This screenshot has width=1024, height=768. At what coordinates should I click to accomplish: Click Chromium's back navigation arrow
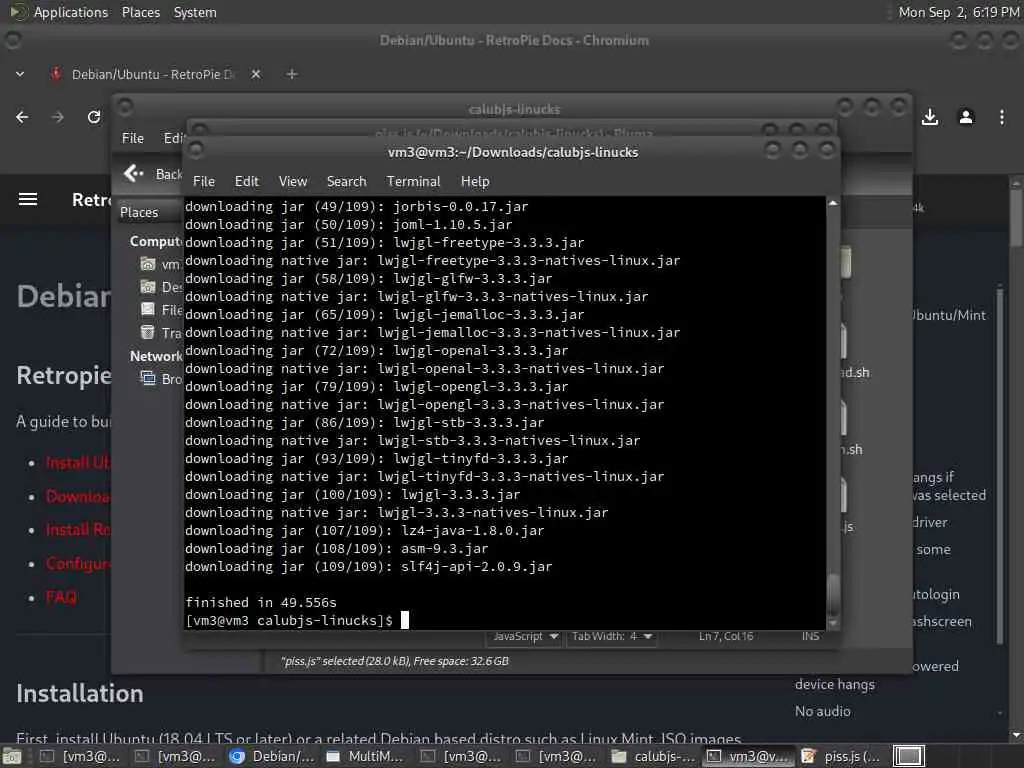(x=22, y=117)
